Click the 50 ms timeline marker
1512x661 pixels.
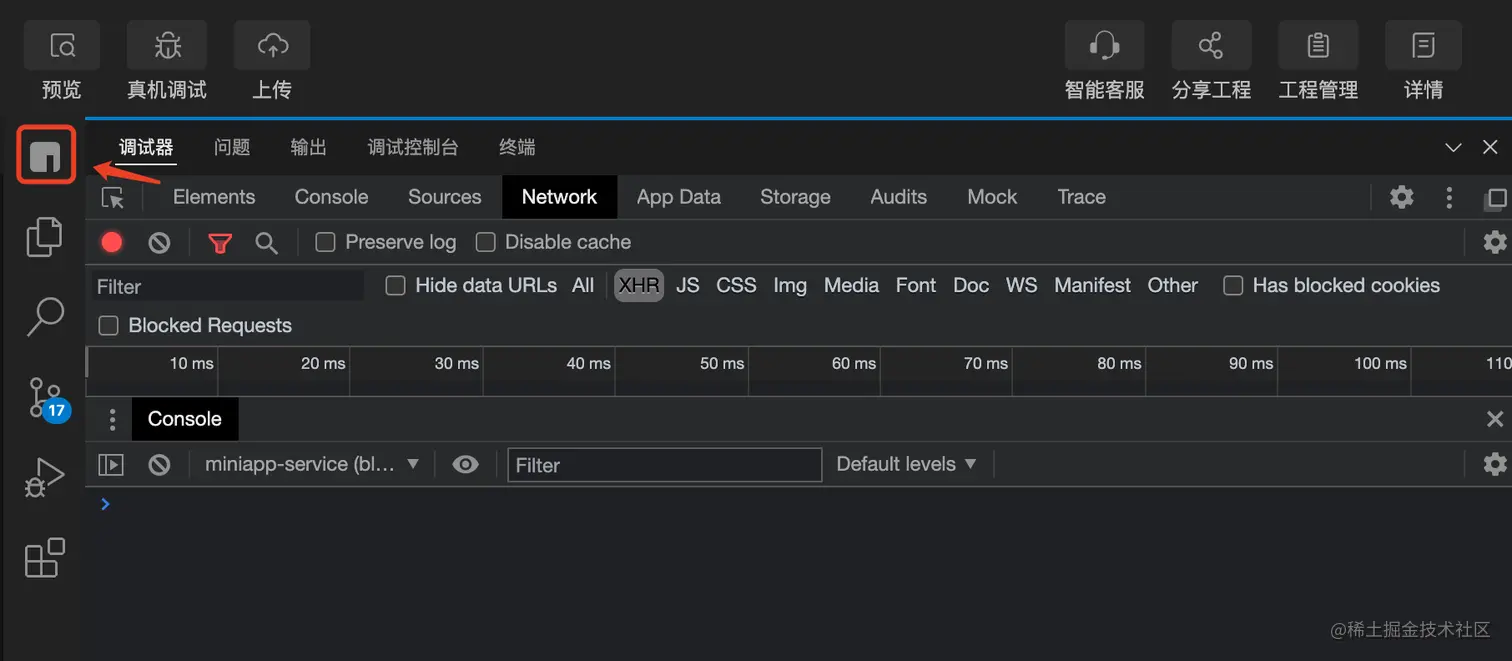(722, 363)
